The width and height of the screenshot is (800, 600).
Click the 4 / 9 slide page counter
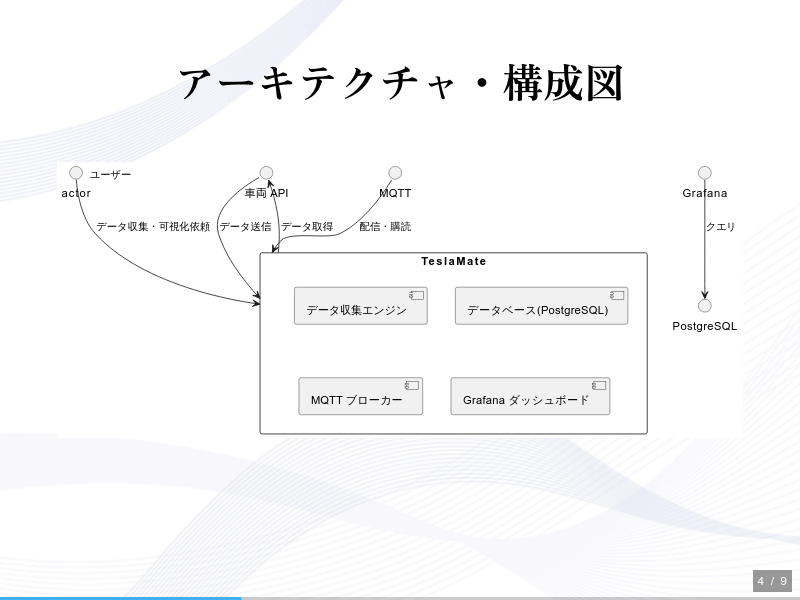(x=772, y=581)
